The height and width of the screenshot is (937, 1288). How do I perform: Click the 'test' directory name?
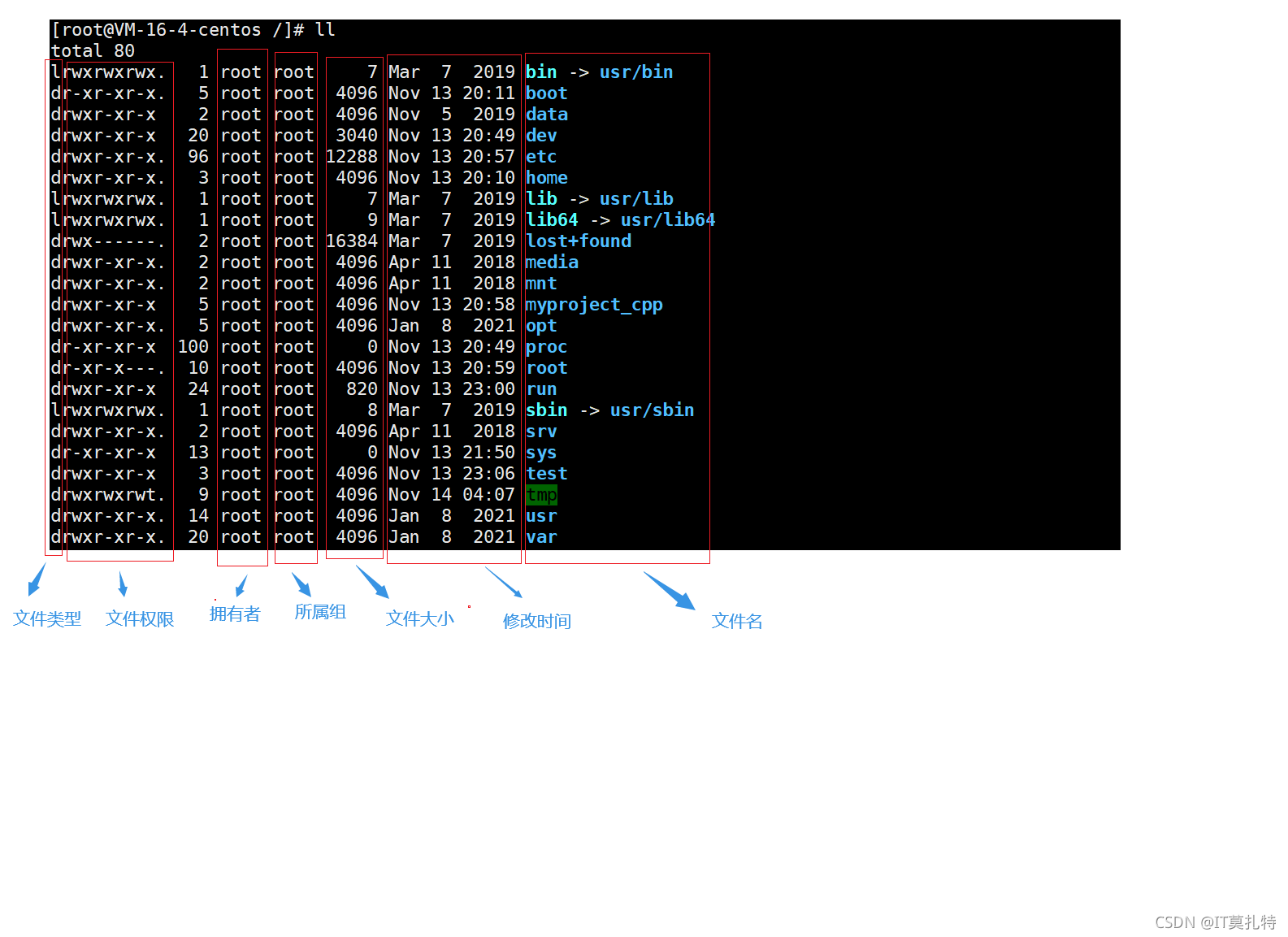click(546, 474)
